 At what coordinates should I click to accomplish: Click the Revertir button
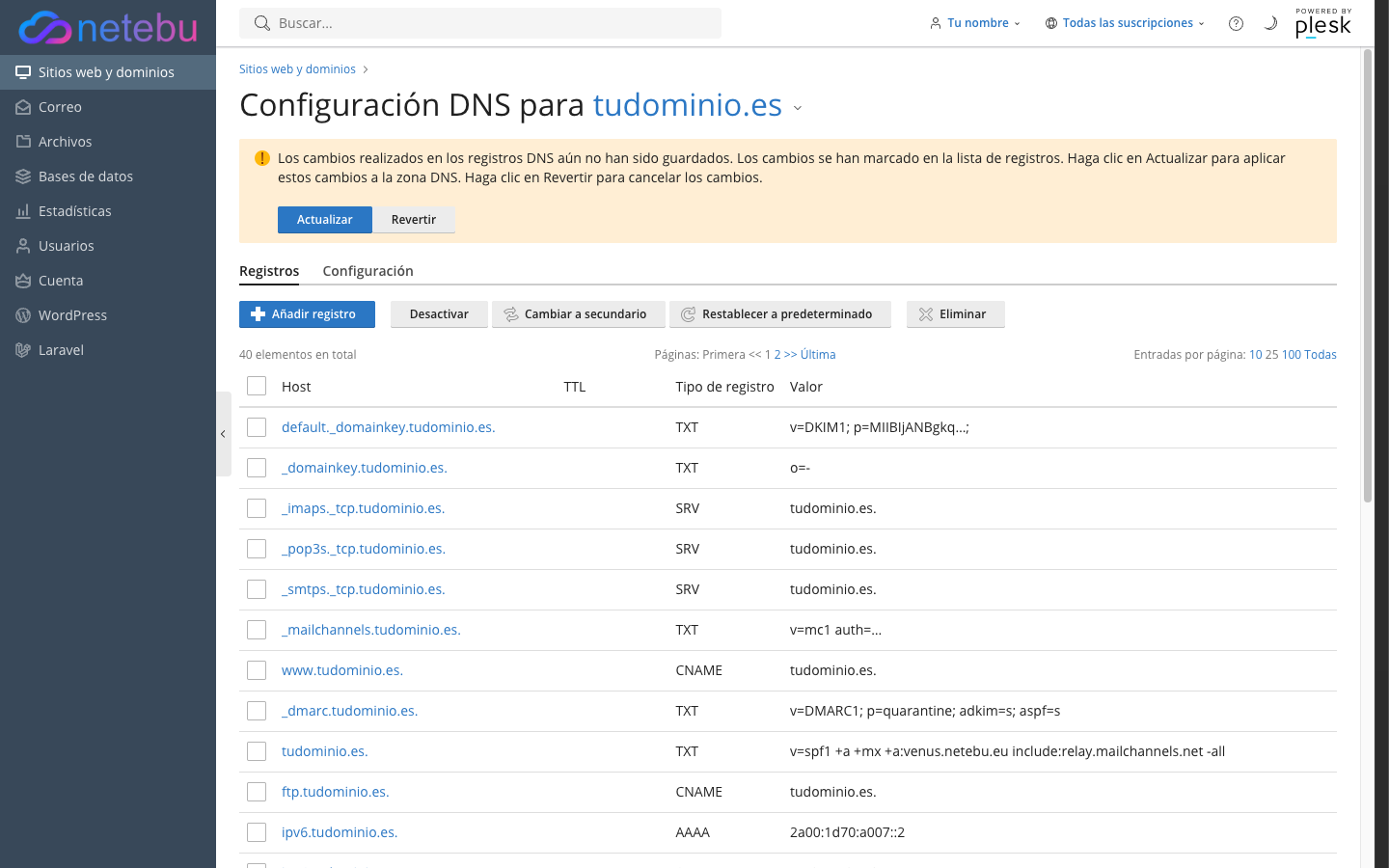(x=414, y=220)
